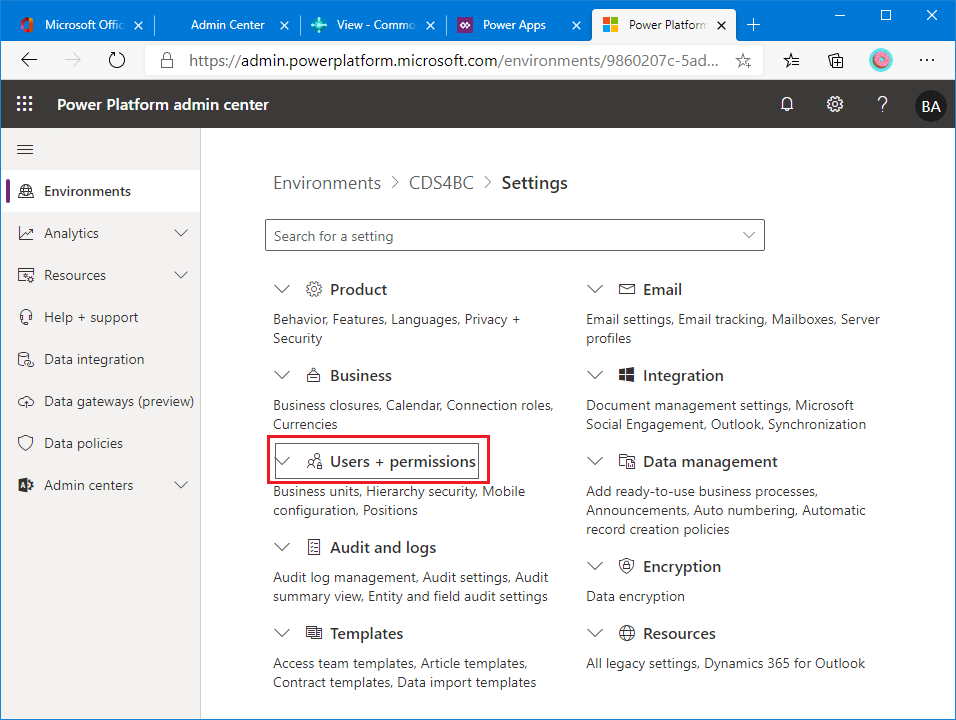Select Environments in the sidebar

(x=101, y=191)
